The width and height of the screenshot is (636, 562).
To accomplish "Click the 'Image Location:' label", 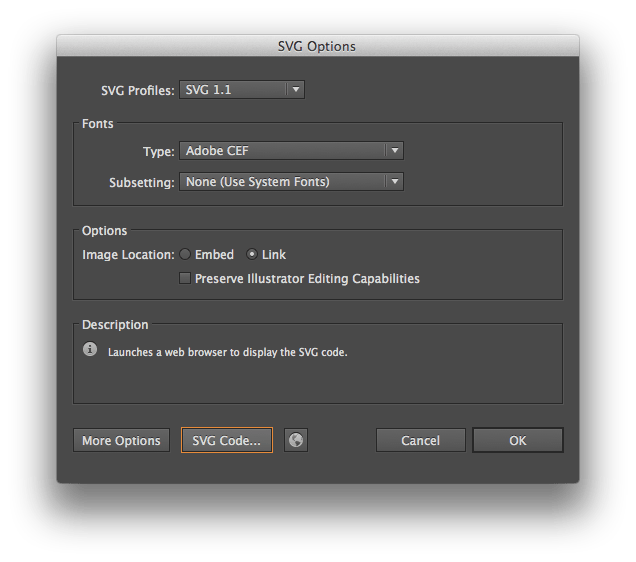I will pos(128,255).
